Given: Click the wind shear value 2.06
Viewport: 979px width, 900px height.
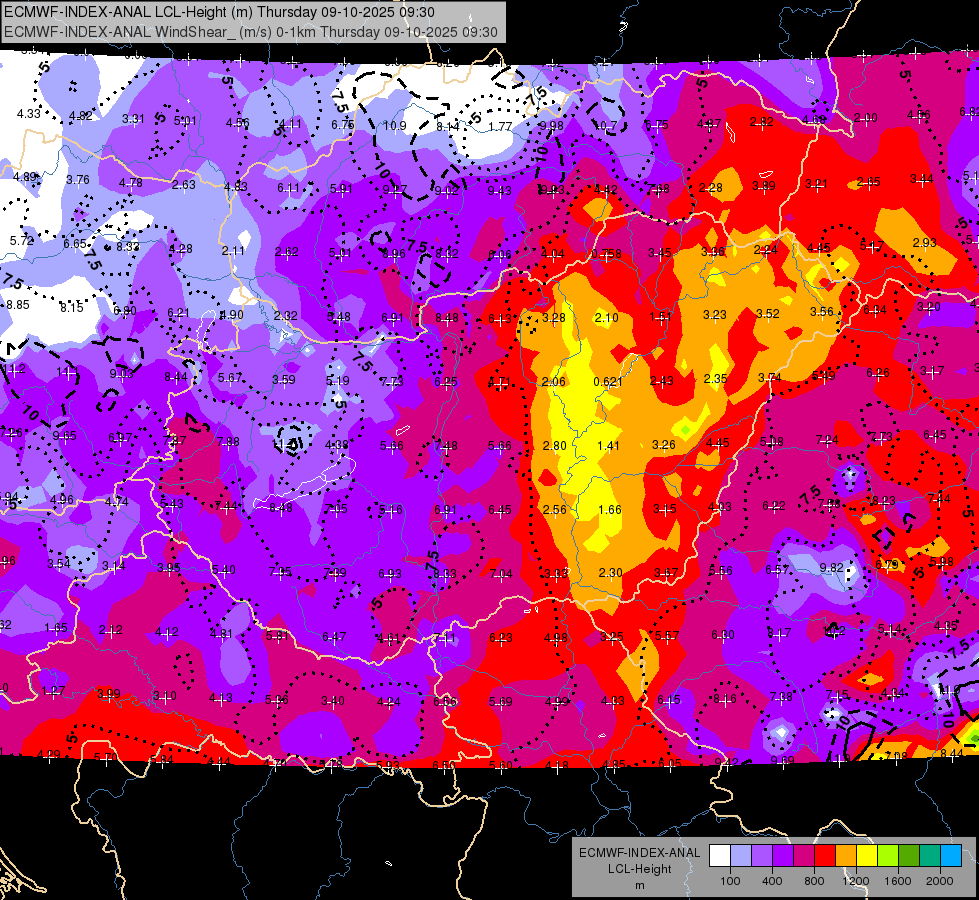Looking at the screenshot, I should point(553,382).
